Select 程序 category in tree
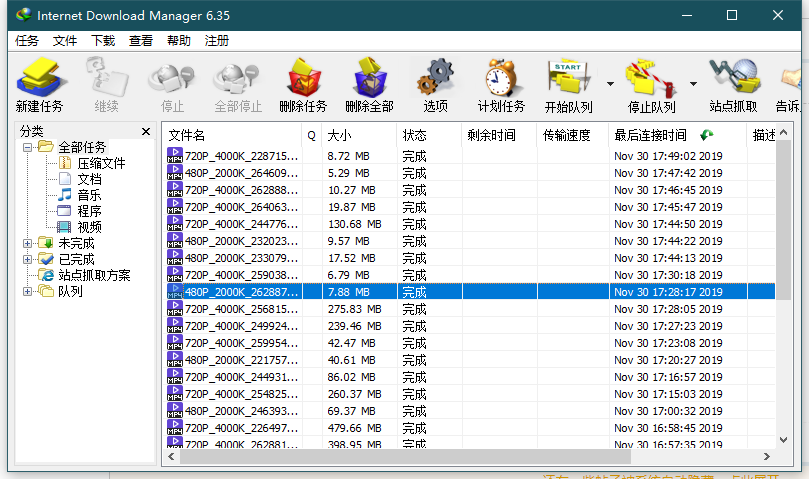This screenshot has height=479, width=809. [x=89, y=212]
